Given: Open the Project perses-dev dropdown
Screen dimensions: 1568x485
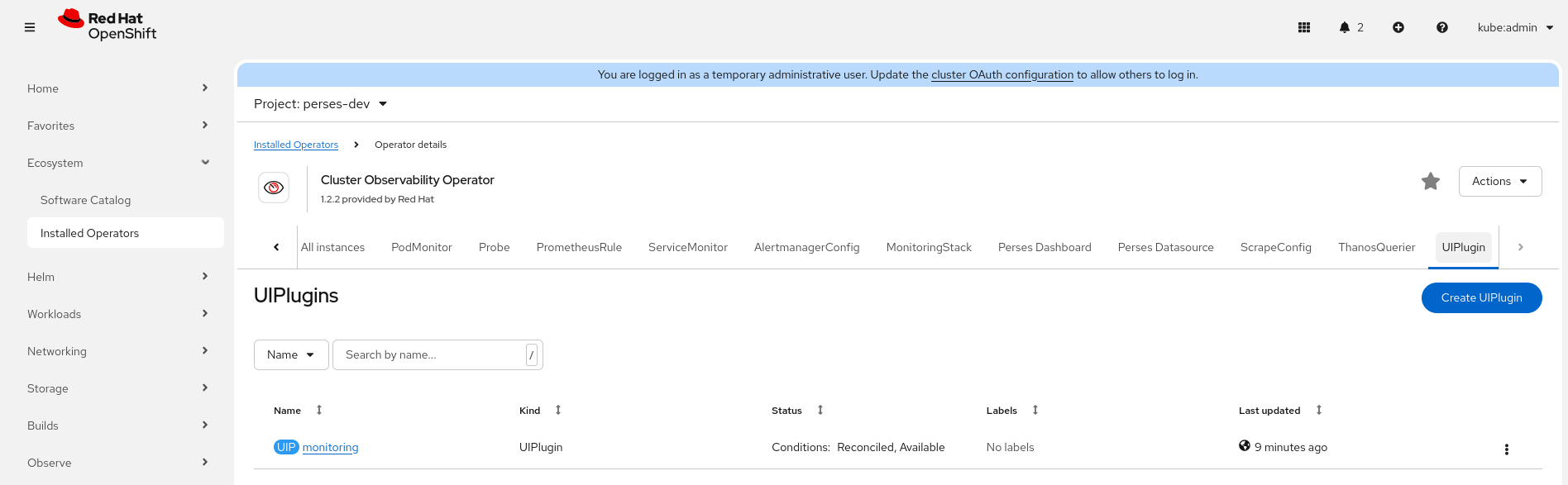Looking at the screenshot, I should point(321,104).
